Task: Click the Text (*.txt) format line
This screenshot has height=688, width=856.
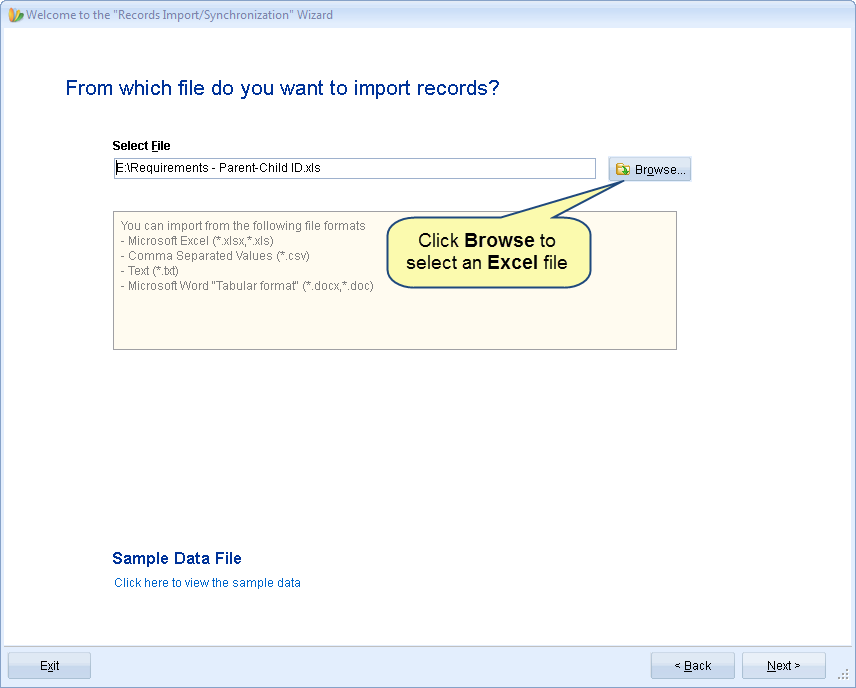Action: (x=150, y=271)
